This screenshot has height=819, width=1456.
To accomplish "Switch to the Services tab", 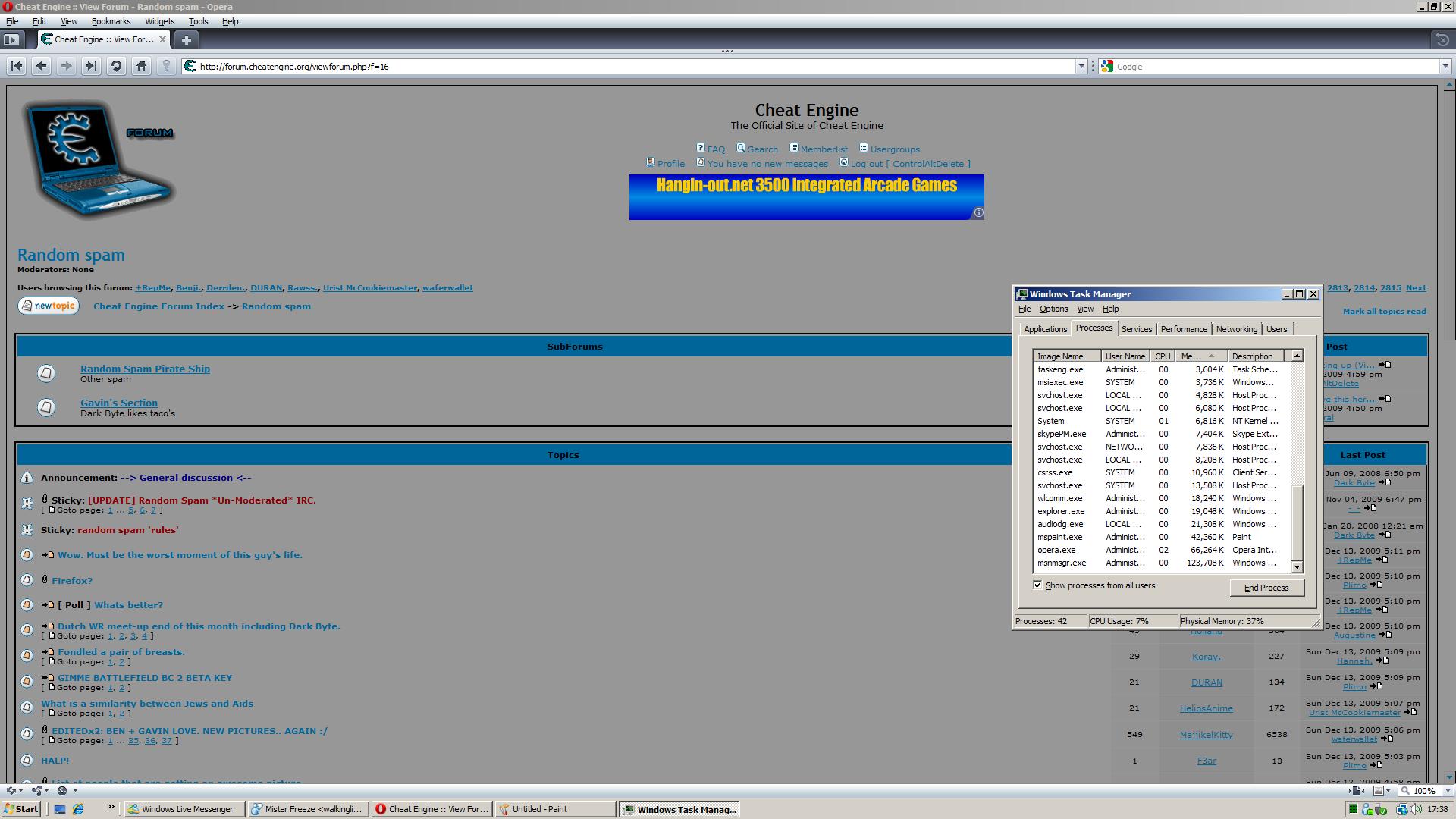I will point(1136,329).
